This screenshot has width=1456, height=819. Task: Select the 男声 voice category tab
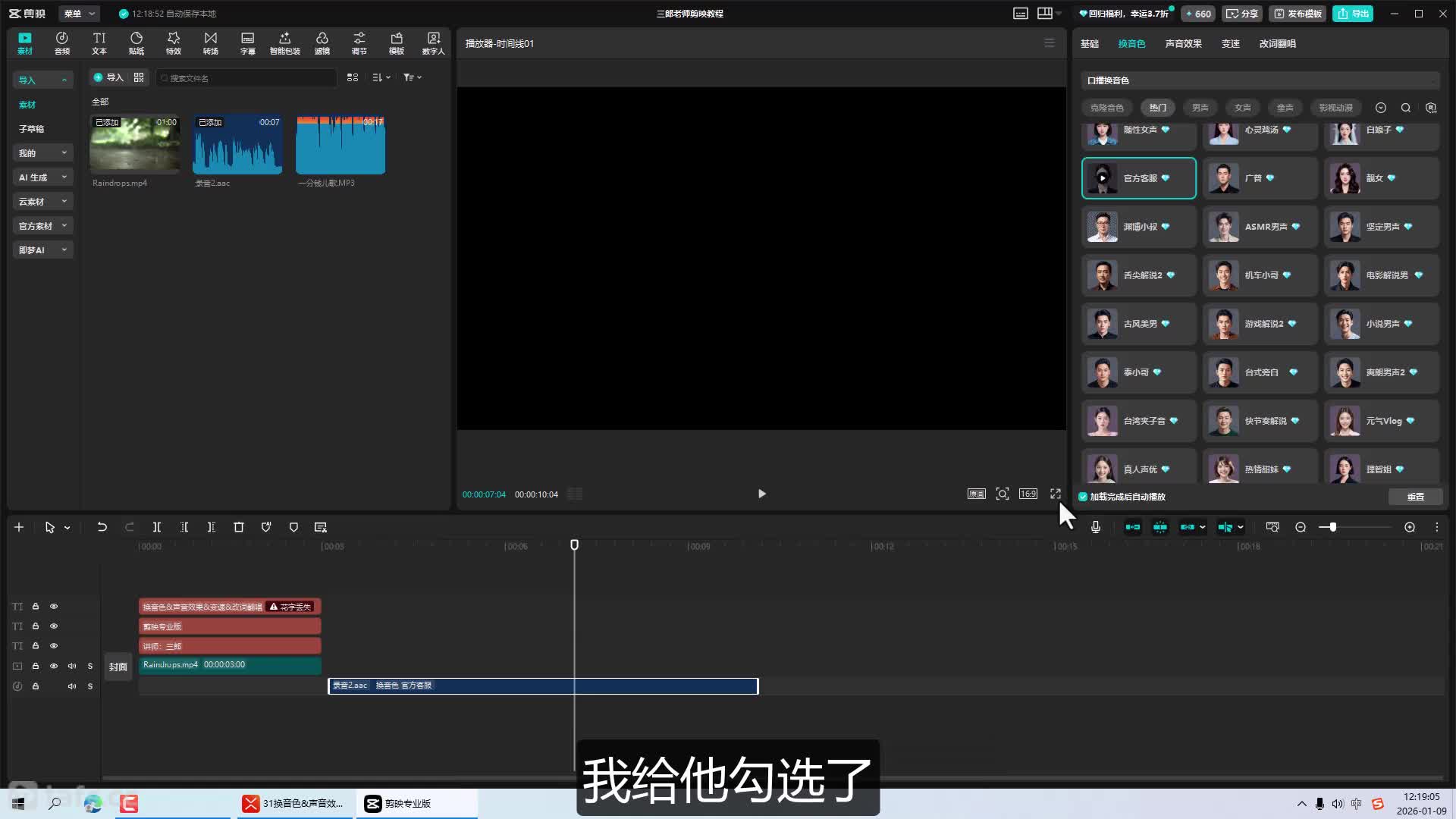click(x=1200, y=108)
